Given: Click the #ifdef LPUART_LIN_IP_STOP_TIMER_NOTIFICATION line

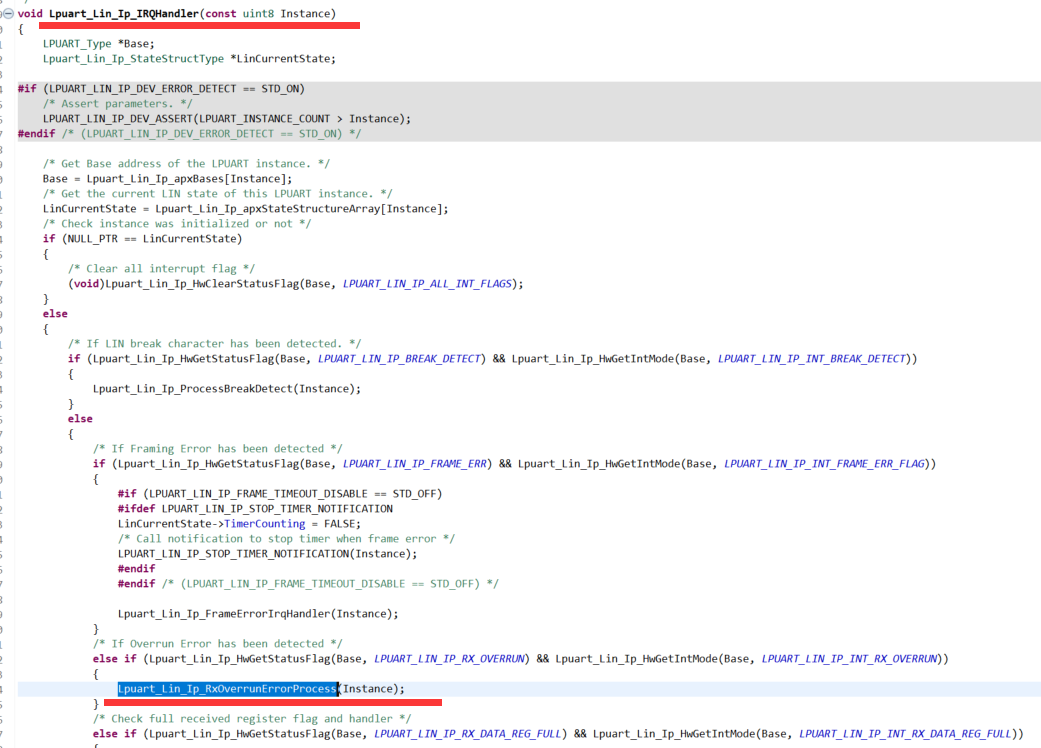Looking at the screenshot, I should point(255,509).
